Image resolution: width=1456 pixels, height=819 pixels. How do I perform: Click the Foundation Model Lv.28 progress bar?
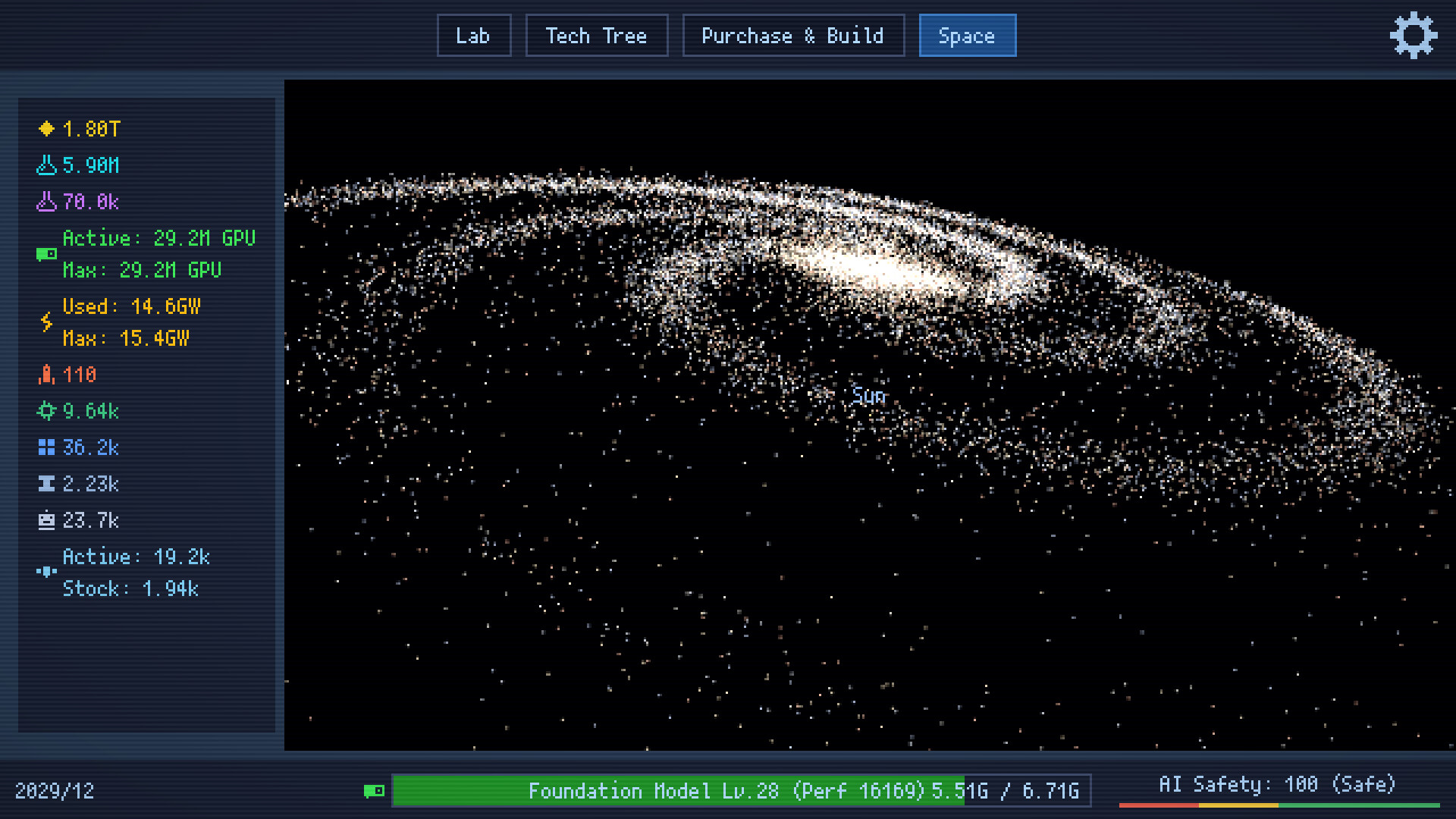click(x=741, y=791)
